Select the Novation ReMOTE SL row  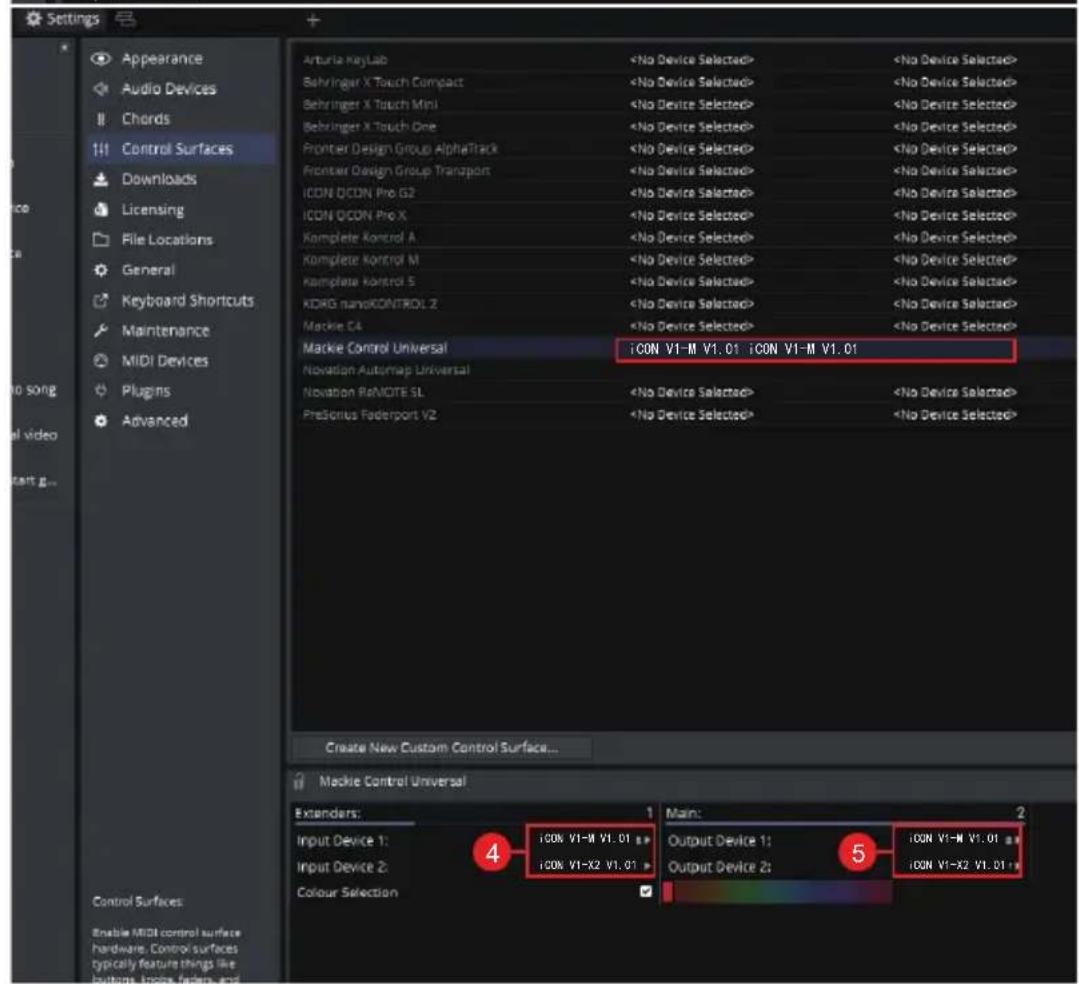coord(685,392)
